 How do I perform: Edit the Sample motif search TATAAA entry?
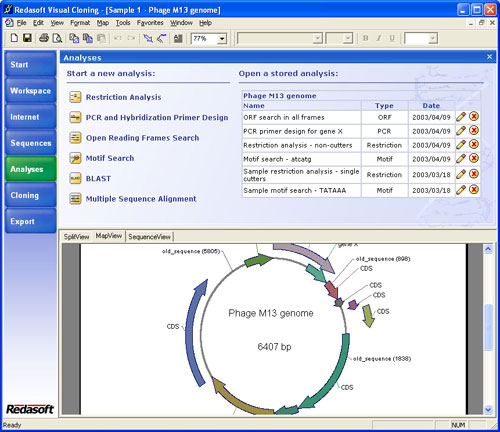(461, 190)
